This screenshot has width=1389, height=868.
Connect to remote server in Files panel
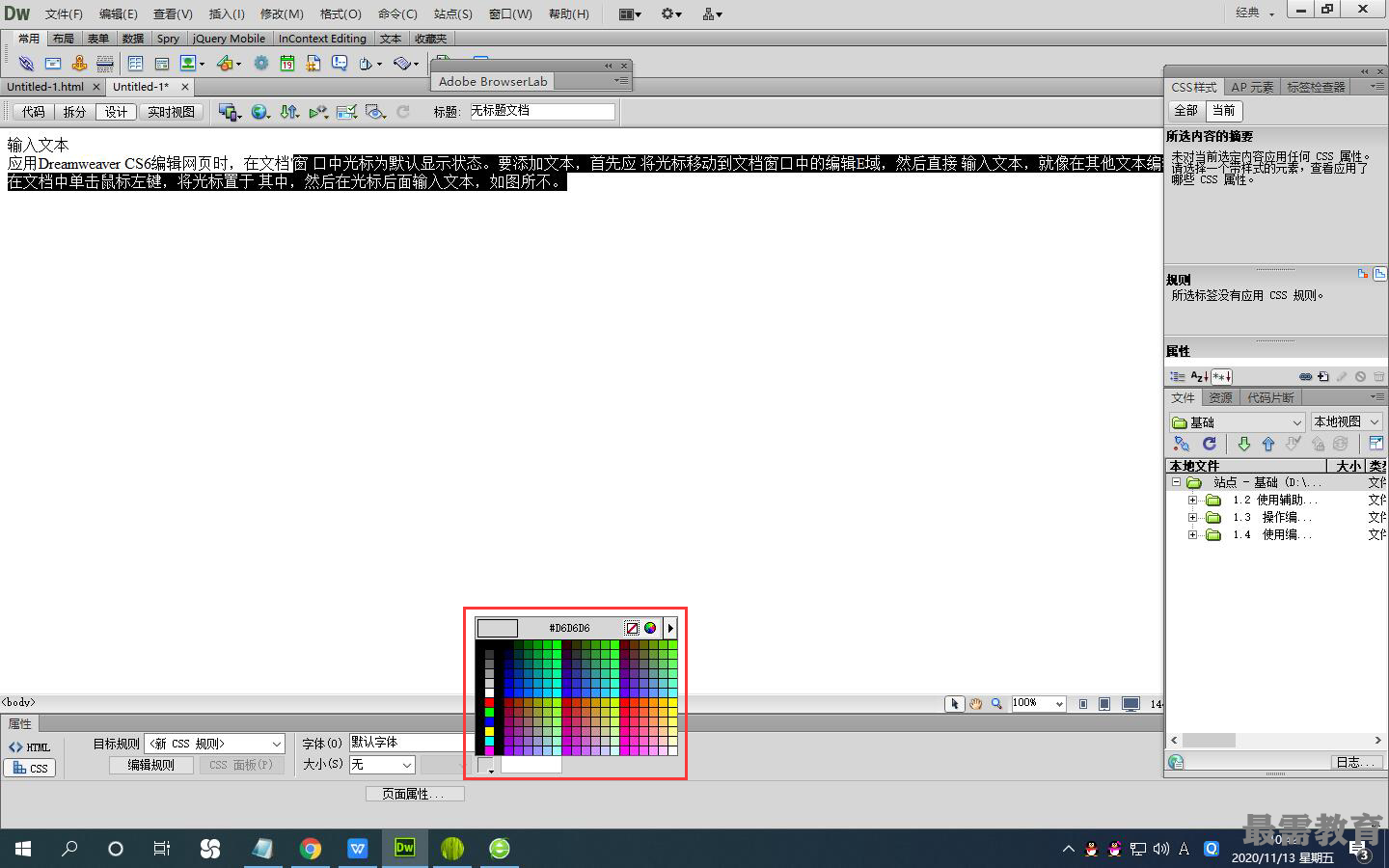[x=1181, y=444]
